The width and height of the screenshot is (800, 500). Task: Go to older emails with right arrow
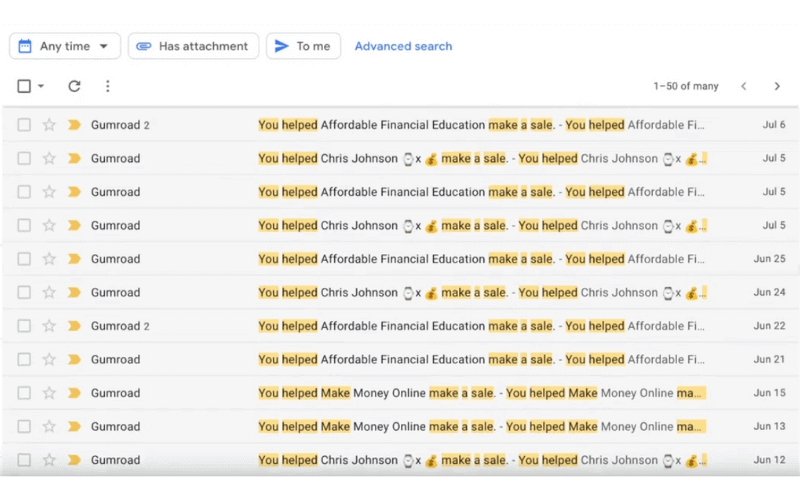pyautogui.click(x=777, y=86)
